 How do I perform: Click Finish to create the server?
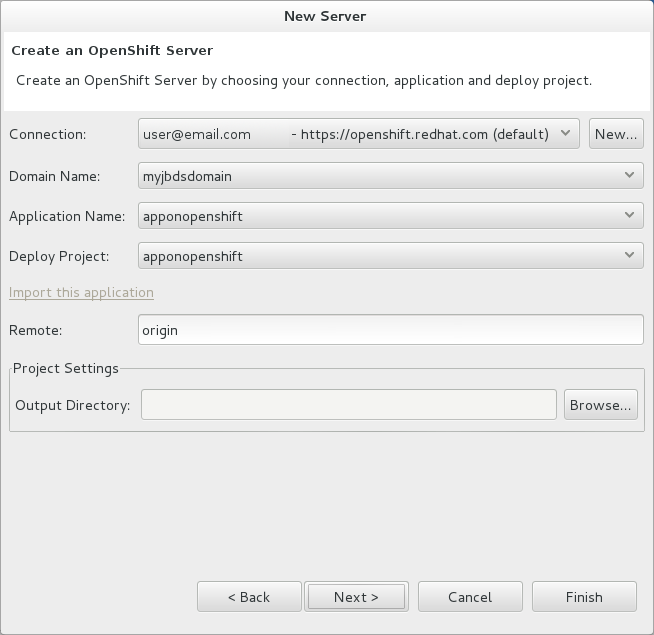coord(584,597)
